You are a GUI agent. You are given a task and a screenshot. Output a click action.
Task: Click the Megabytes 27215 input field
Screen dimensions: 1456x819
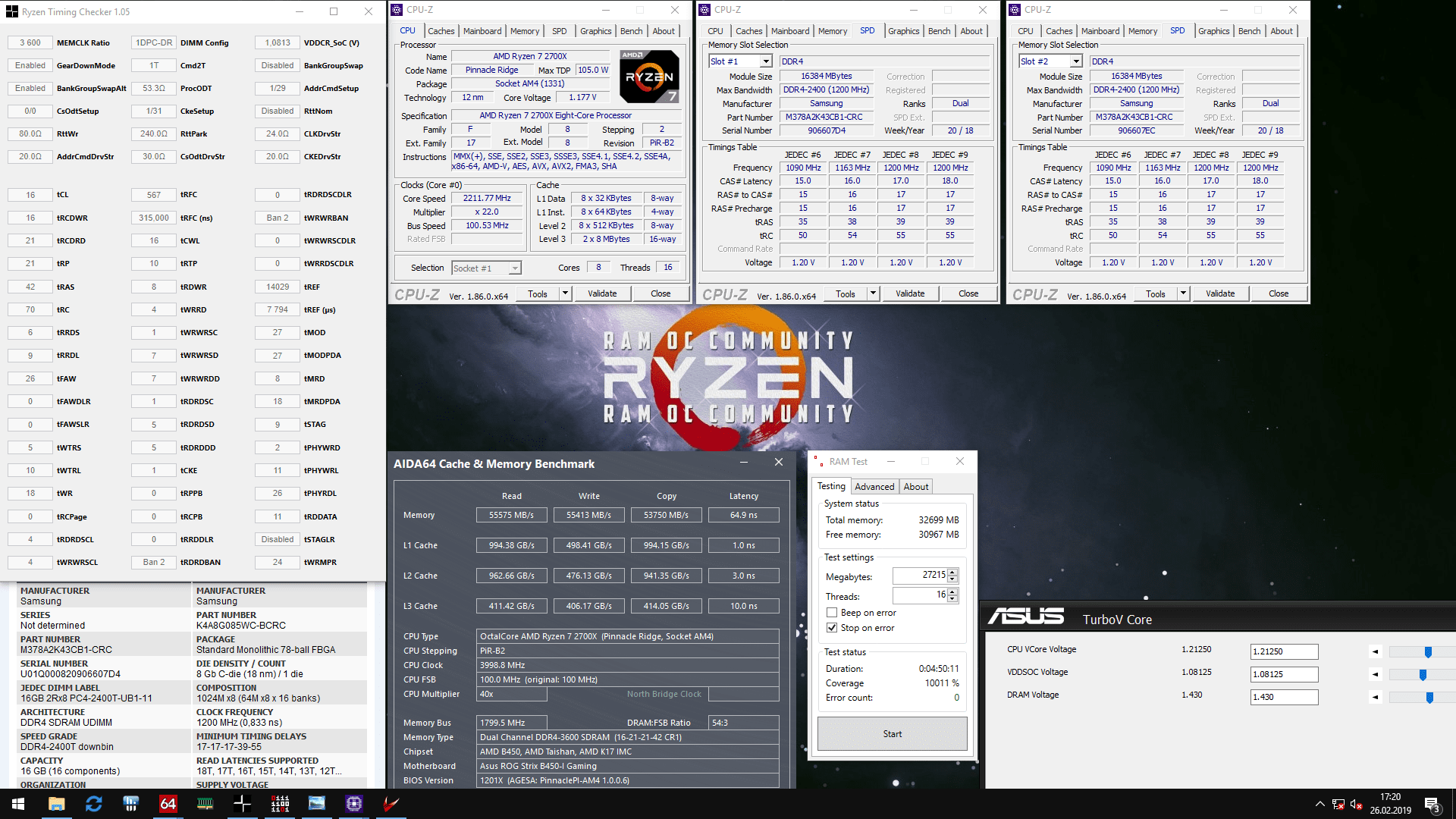920,576
